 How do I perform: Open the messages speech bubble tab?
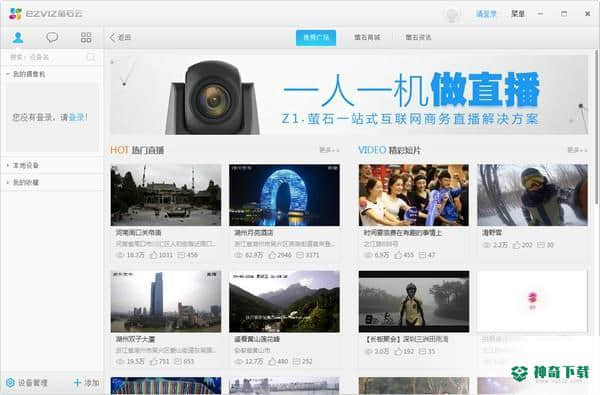click(x=52, y=38)
